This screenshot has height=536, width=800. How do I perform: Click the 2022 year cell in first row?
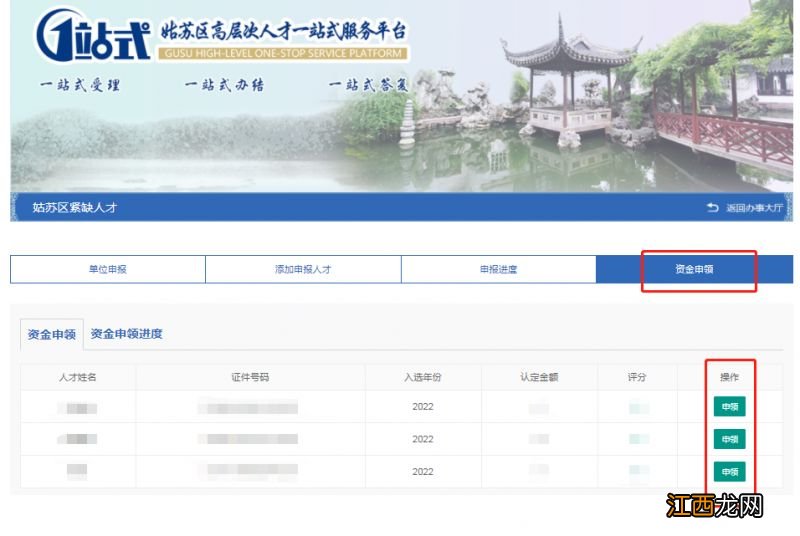(423, 406)
